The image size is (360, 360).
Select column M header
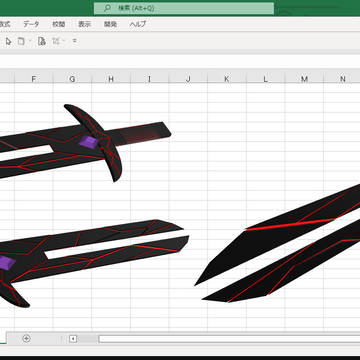pos(304,79)
